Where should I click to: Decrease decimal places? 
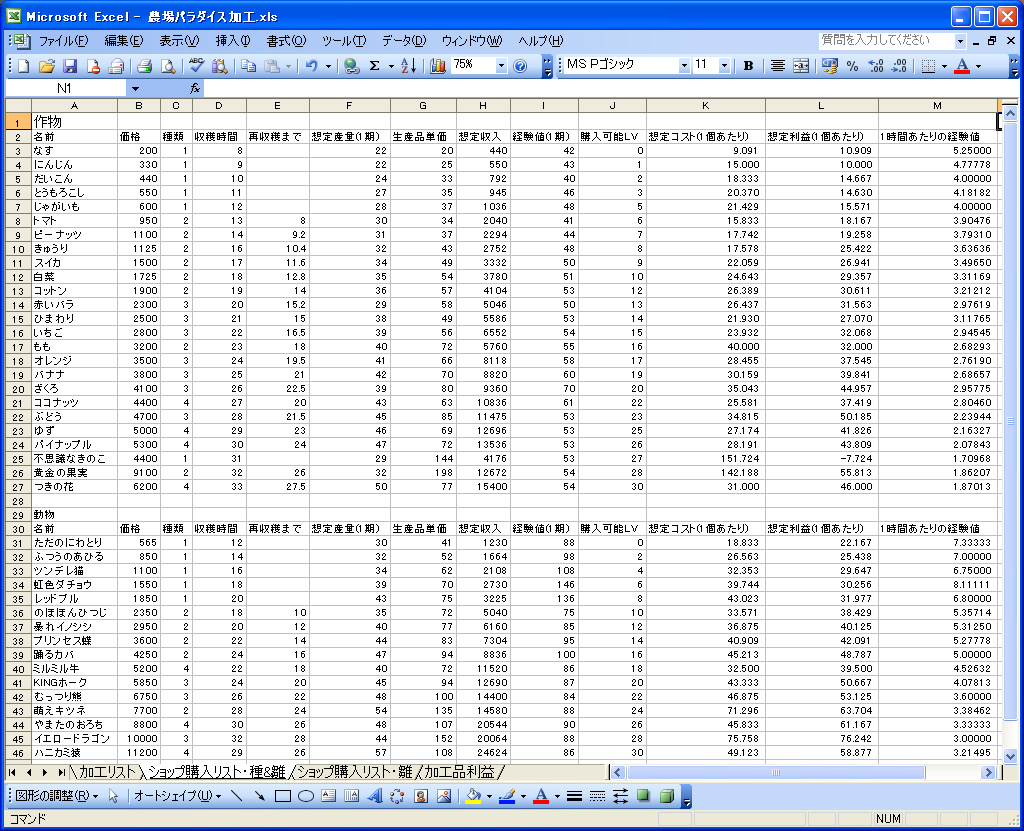click(899, 65)
